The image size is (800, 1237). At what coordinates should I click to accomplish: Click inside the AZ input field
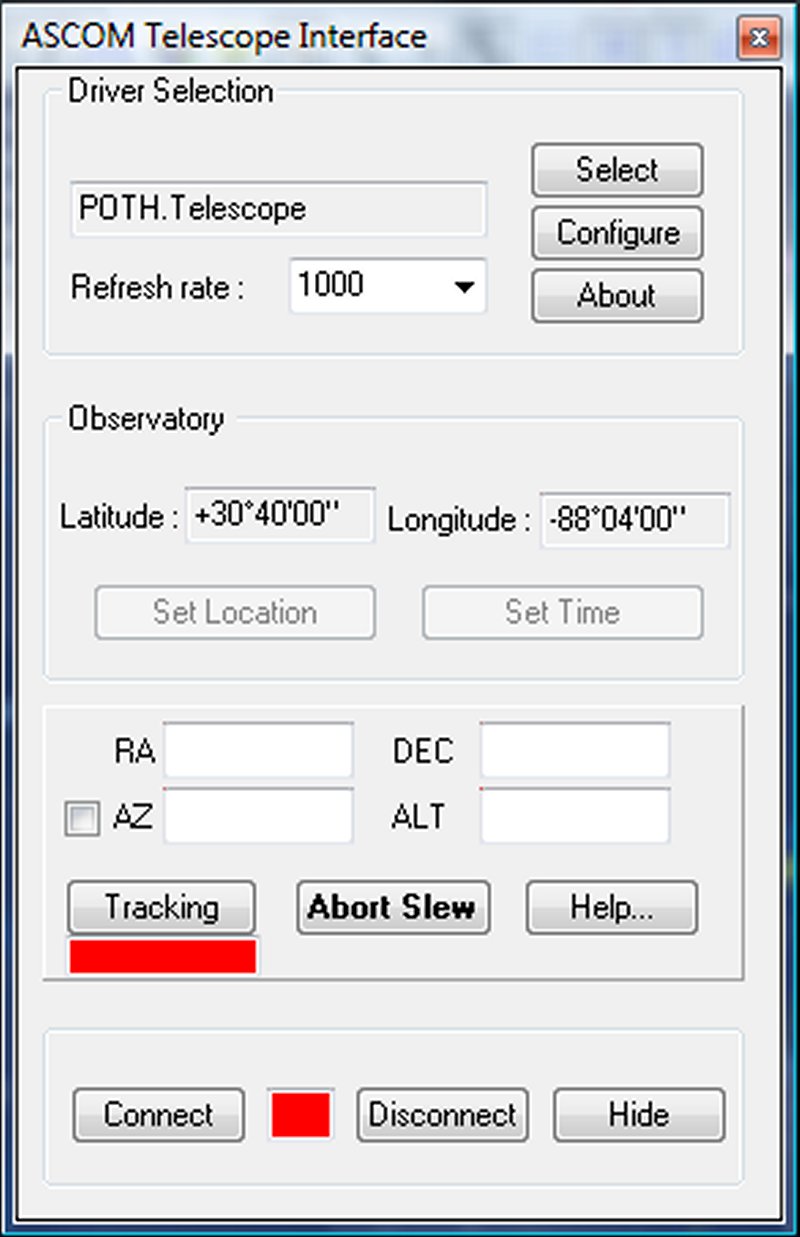tap(259, 815)
